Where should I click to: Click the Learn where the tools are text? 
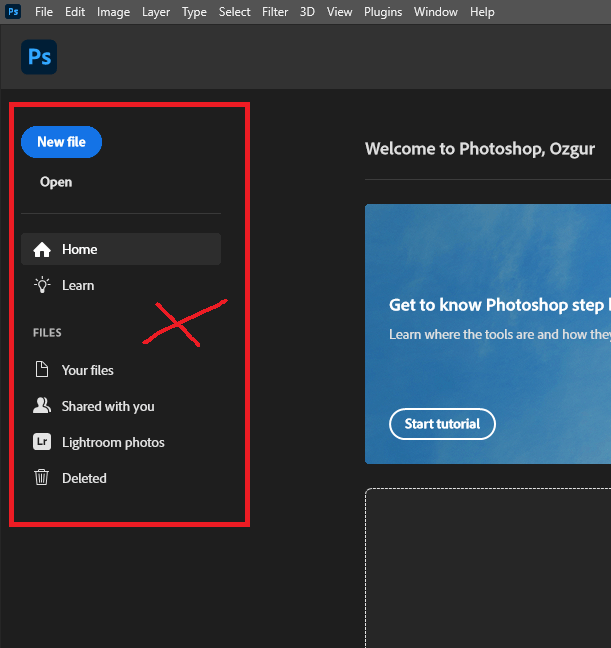(x=500, y=334)
